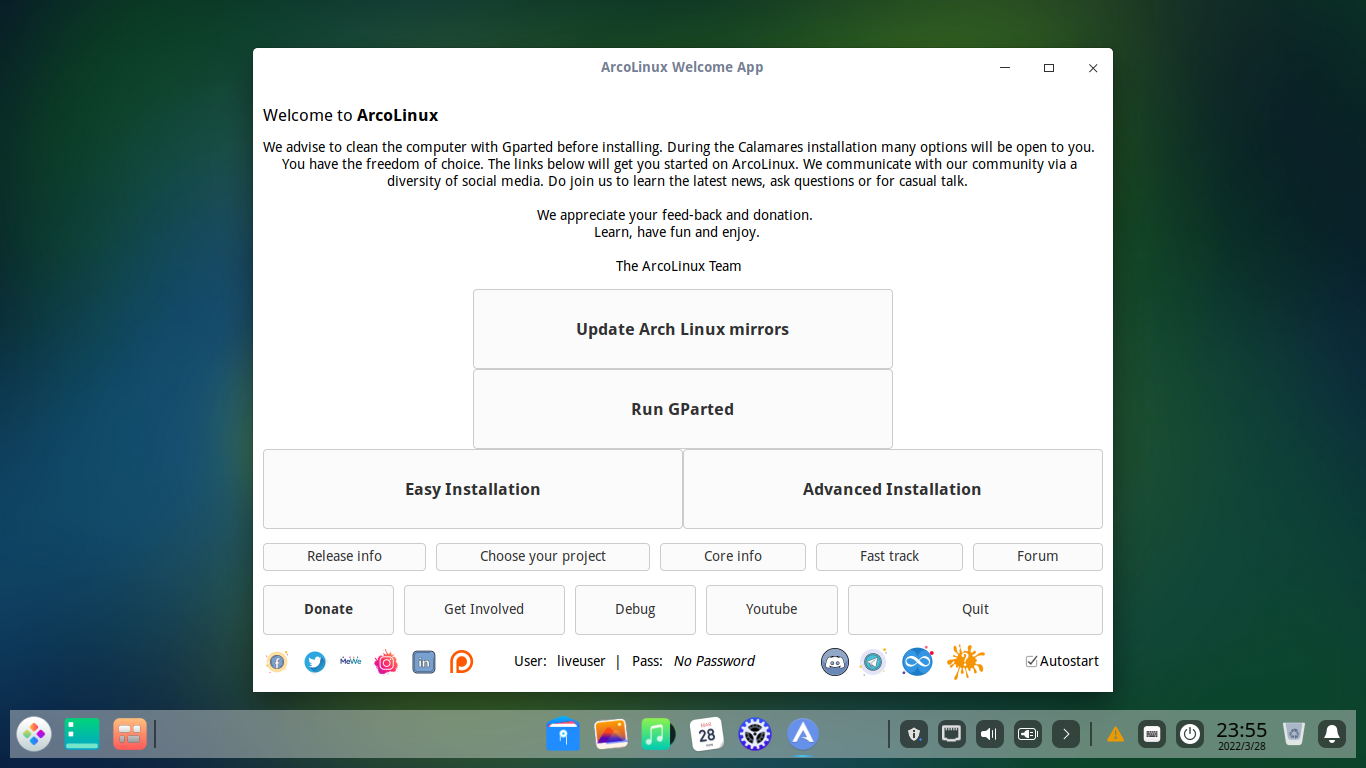1366x768 pixels.
Task: Open the image viewer dock icon
Action: click(x=611, y=734)
